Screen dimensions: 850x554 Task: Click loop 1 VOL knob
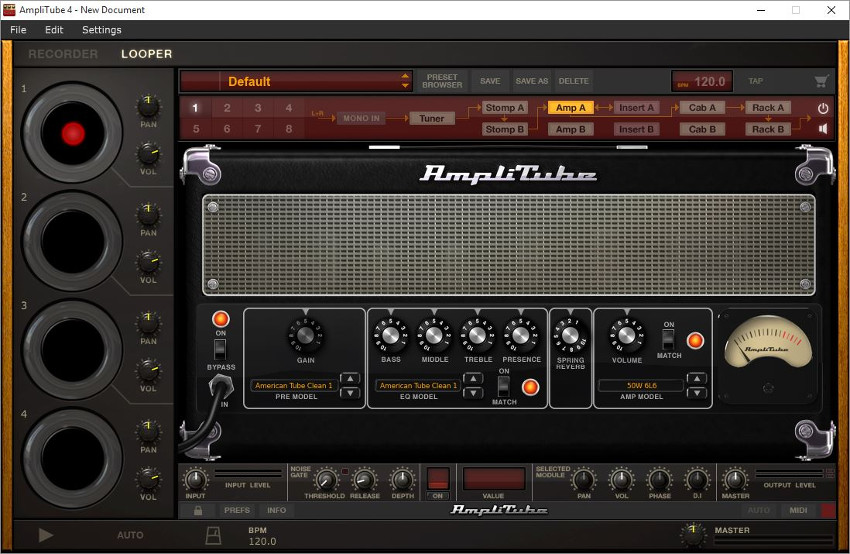point(148,154)
